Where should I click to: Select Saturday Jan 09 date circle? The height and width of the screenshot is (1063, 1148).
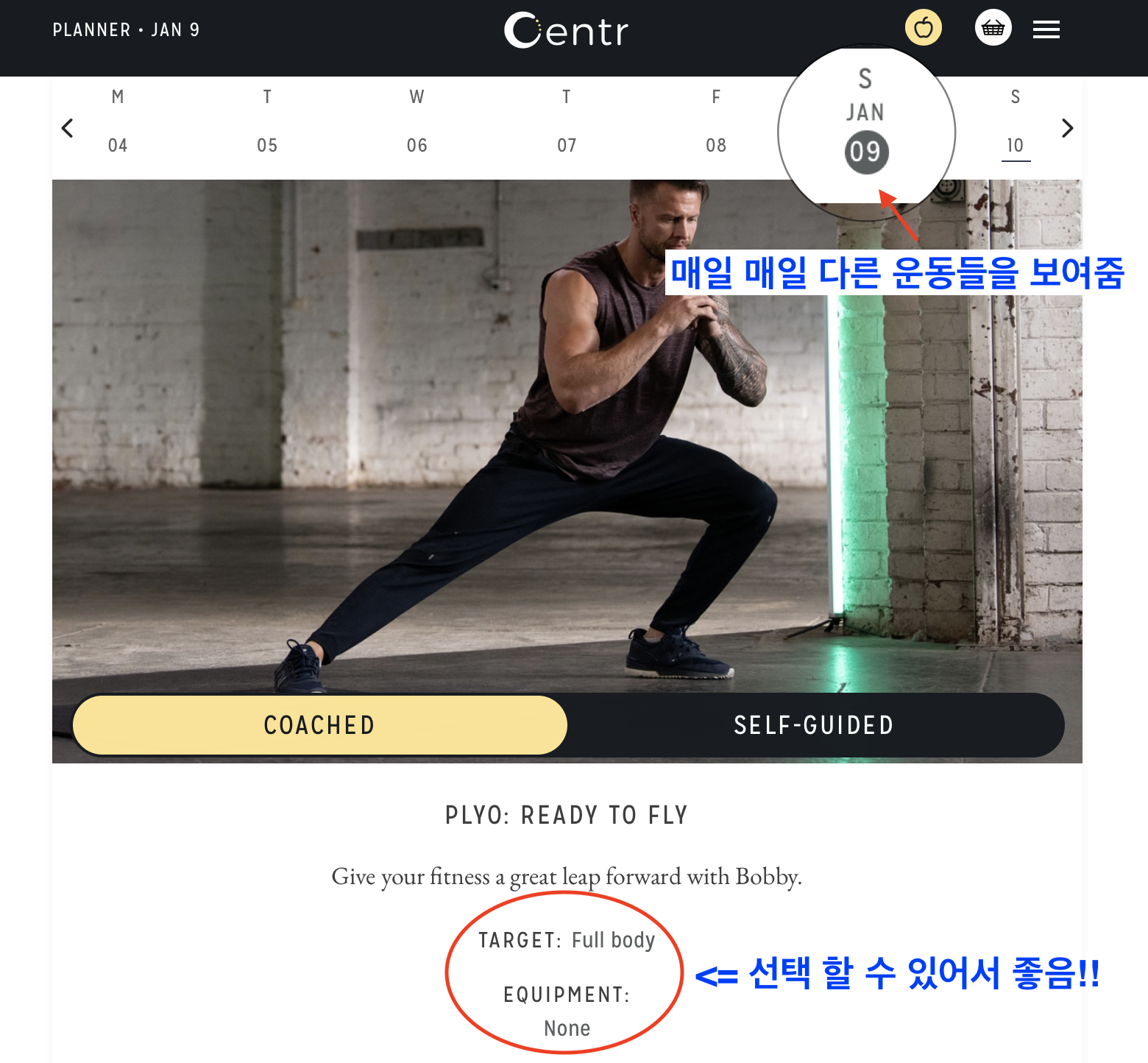(866, 152)
